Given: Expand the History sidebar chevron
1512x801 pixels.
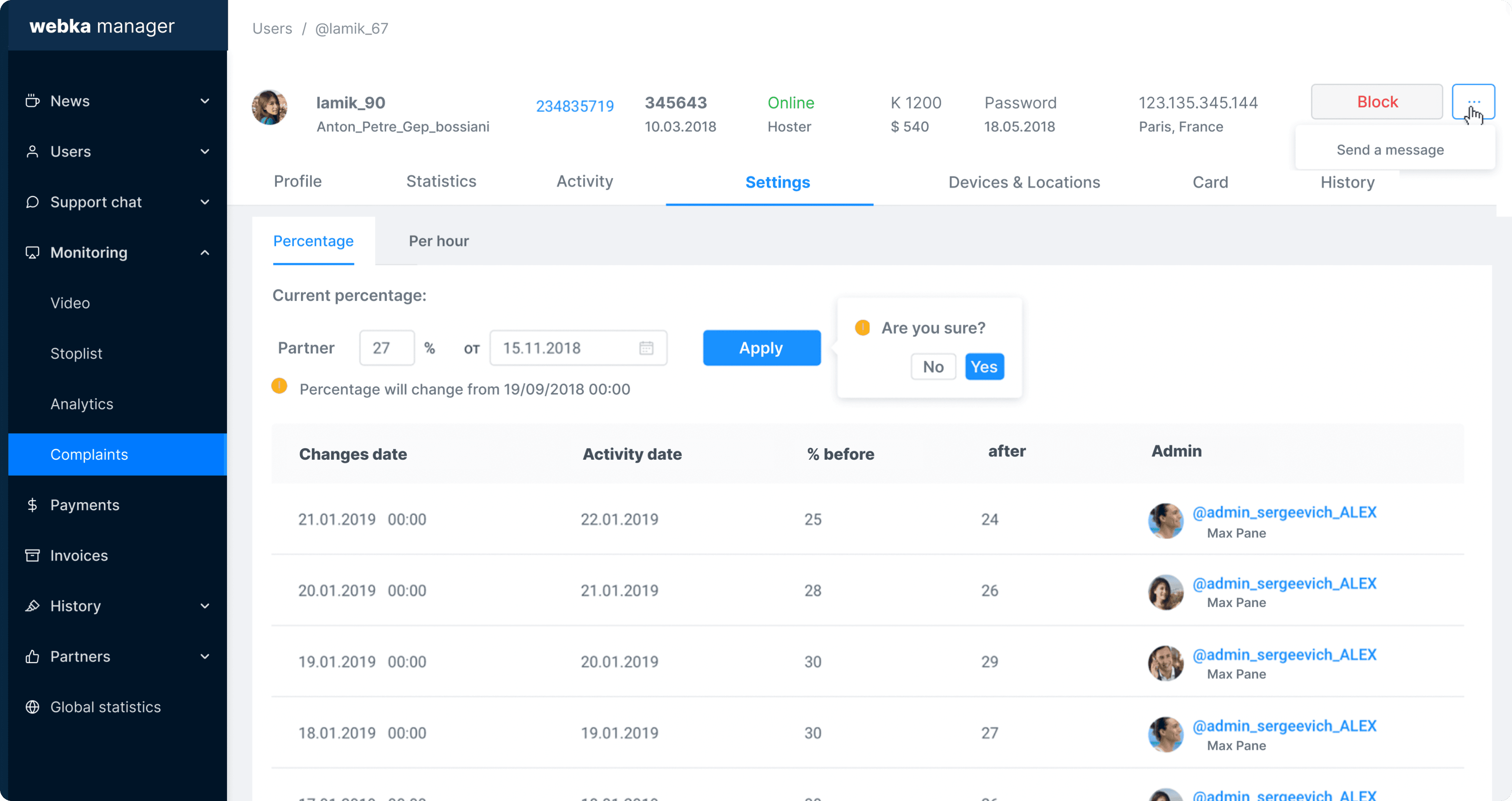Looking at the screenshot, I should 205,606.
